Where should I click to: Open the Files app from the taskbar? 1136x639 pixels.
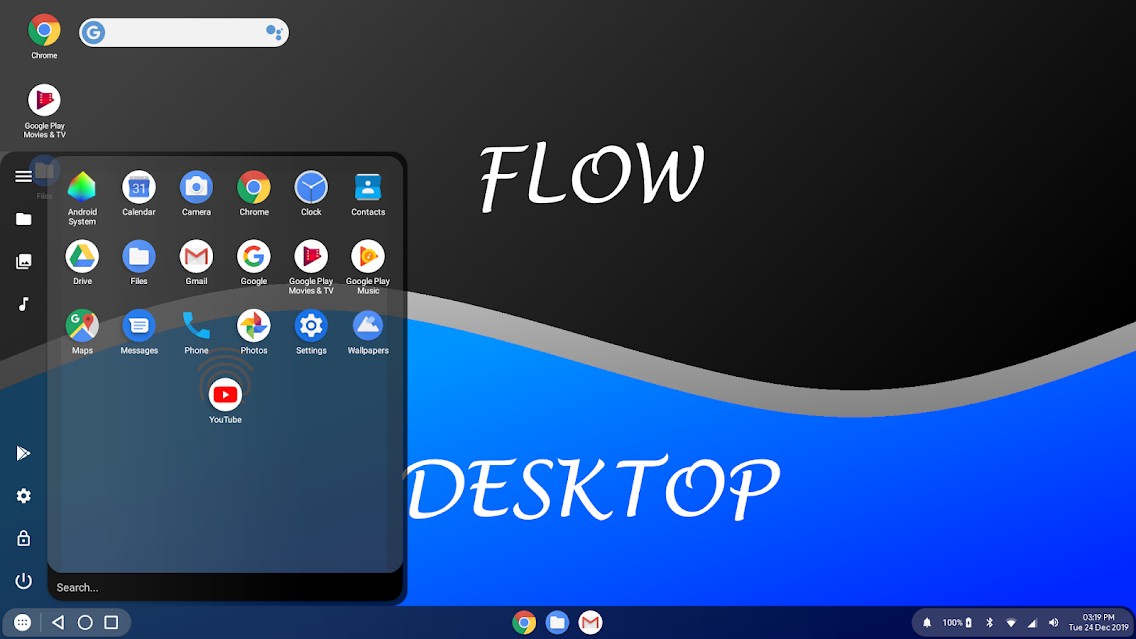557,622
